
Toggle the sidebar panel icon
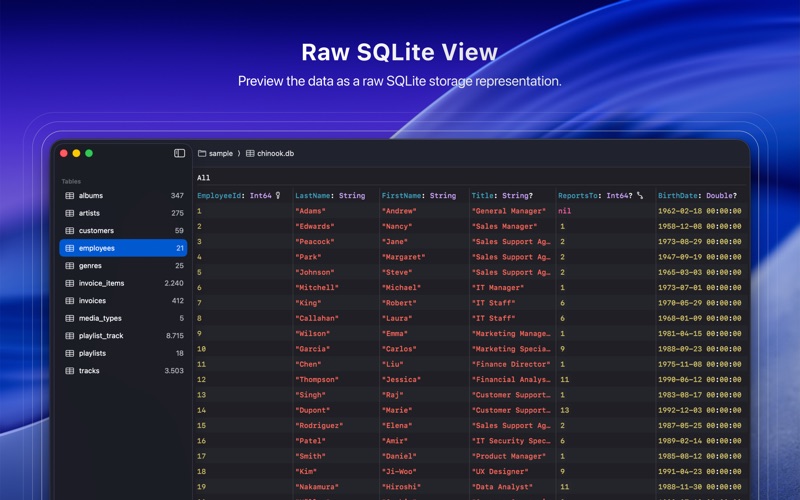point(179,153)
